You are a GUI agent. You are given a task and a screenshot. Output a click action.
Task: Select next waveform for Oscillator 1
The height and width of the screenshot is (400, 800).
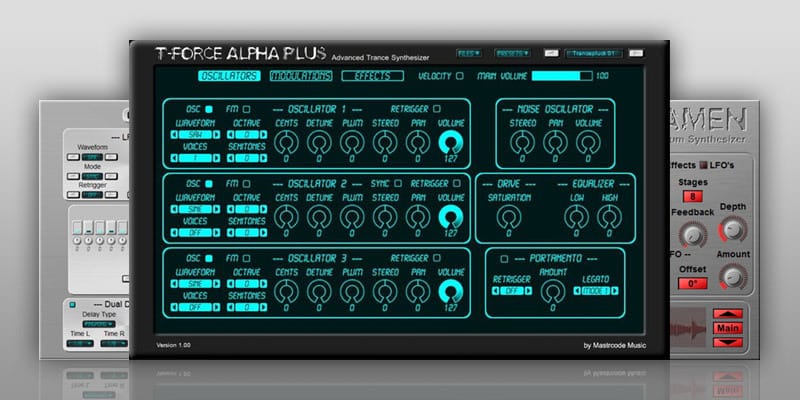click(216, 135)
